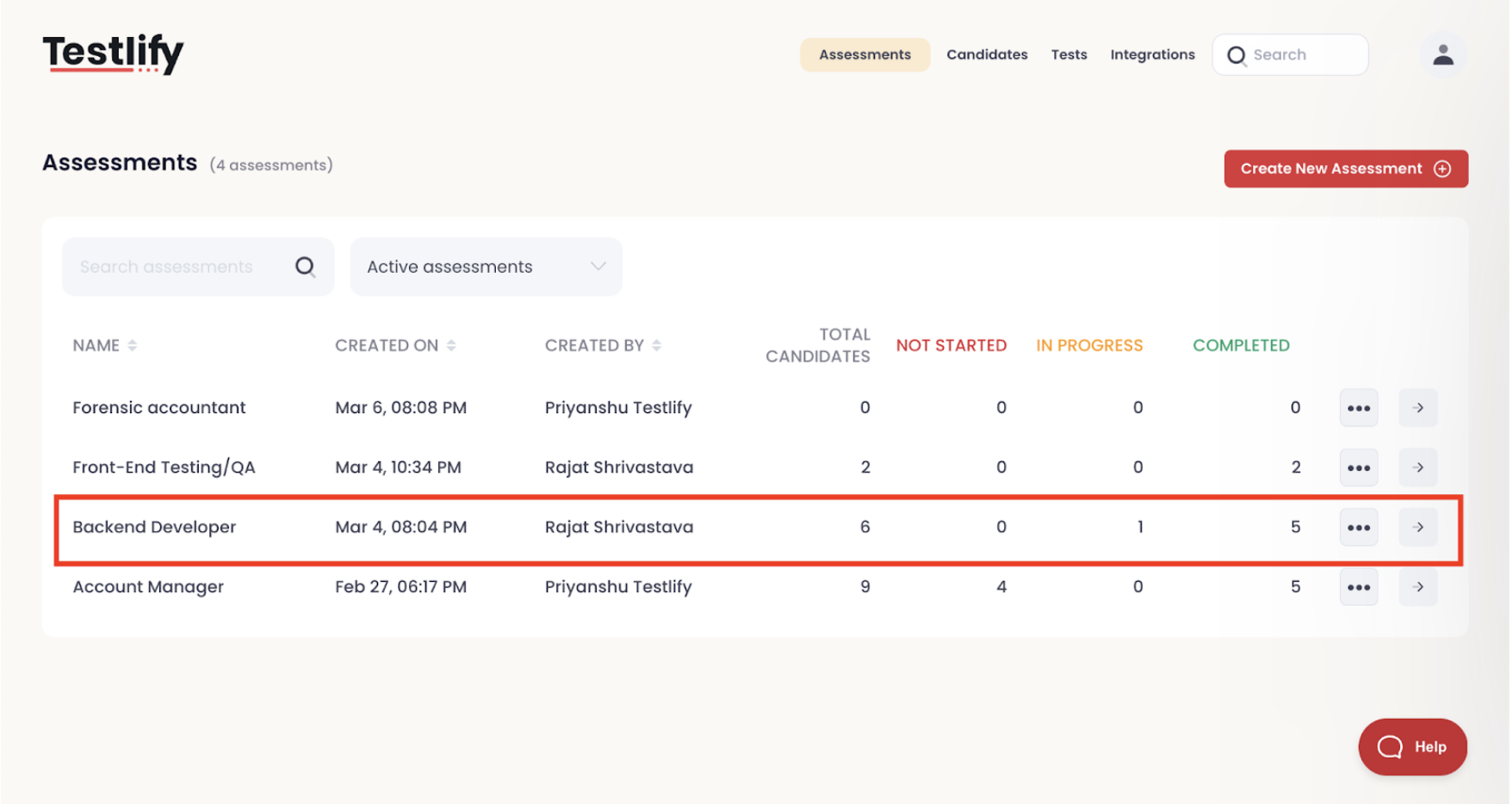
Task: Click the arrow icon on Front-End Testing/QA row
Action: pos(1417,467)
